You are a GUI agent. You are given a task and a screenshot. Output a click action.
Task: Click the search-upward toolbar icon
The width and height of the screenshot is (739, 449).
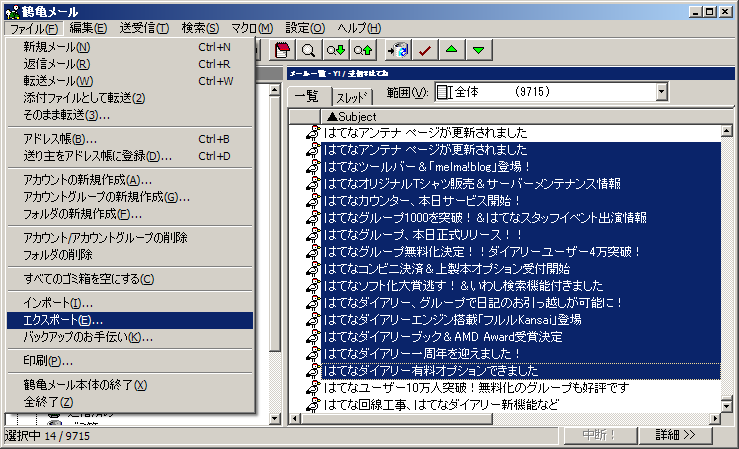coord(363,50)
